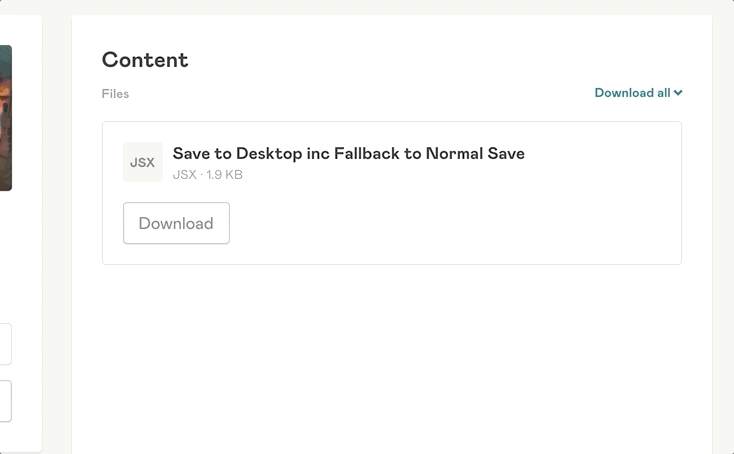Click the left side panel below the thumbnail
Image resolution: width=734 pixels, height=454 pixels.
[20, 260]
